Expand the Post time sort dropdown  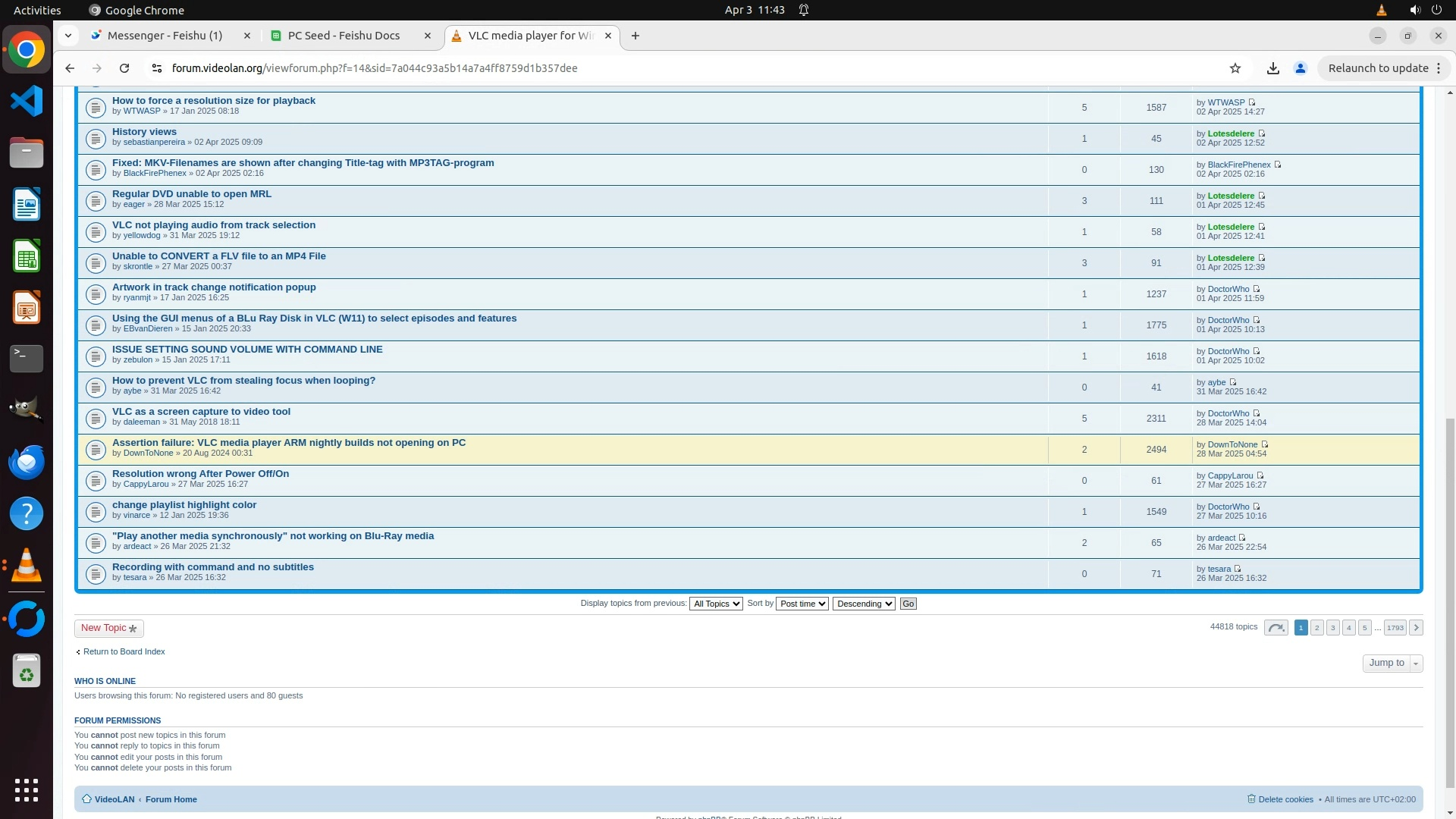802,604
